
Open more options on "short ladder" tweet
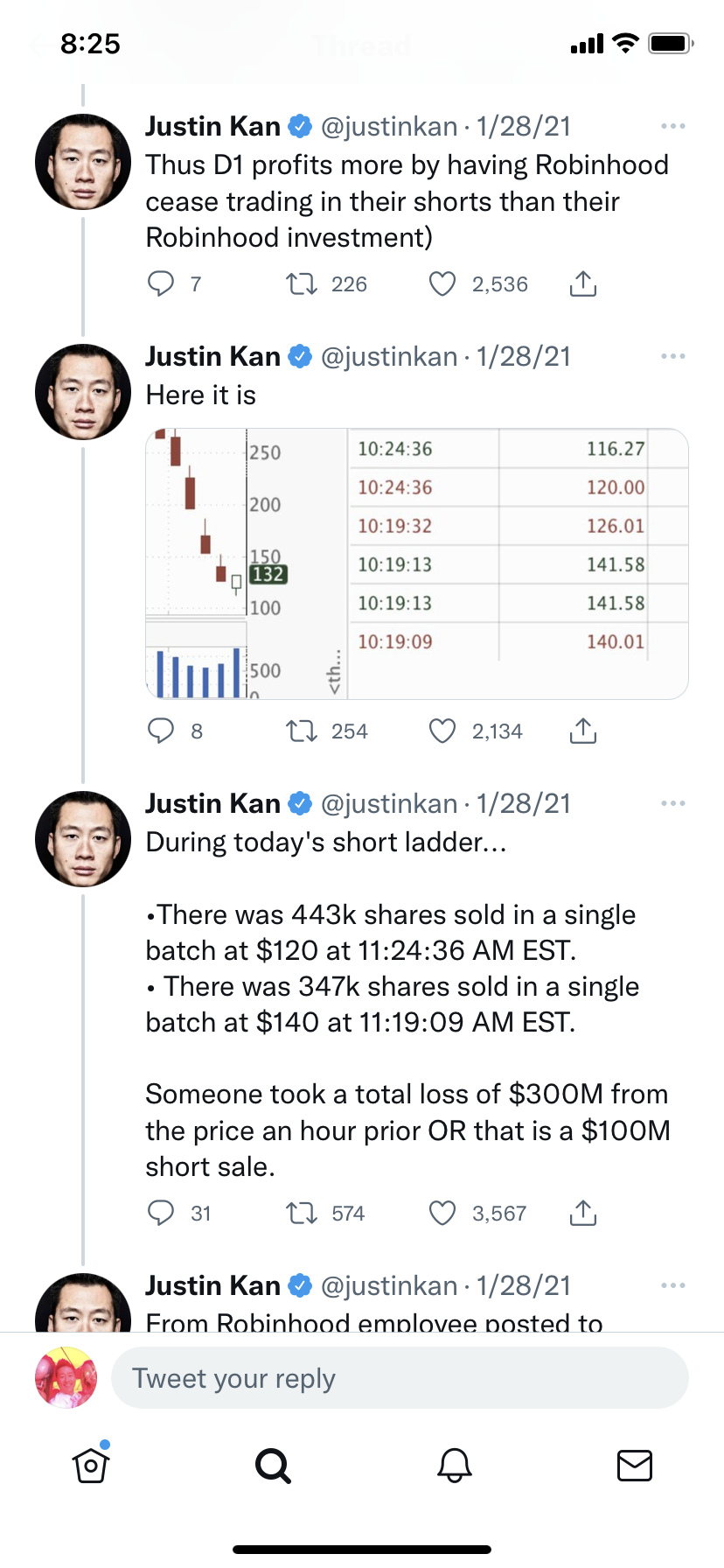pos(673,804)
